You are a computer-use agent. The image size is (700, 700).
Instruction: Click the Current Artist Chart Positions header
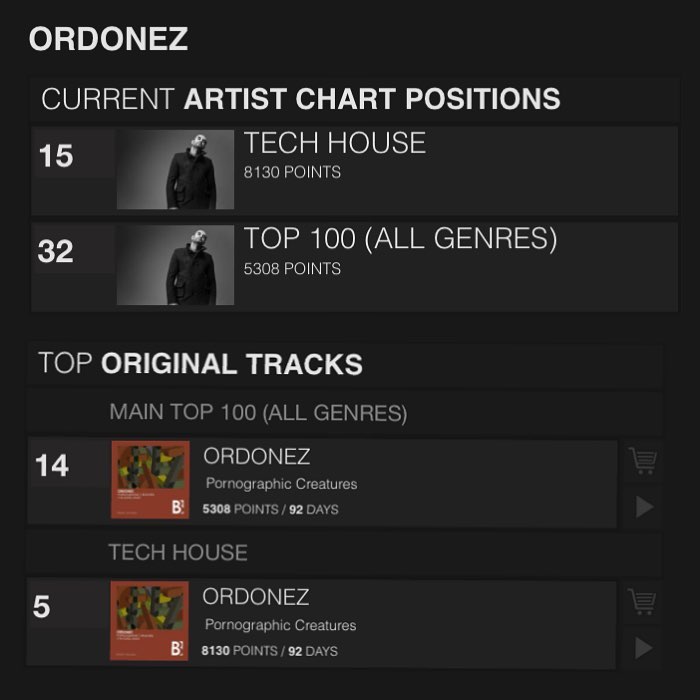[x=300, y=99]
